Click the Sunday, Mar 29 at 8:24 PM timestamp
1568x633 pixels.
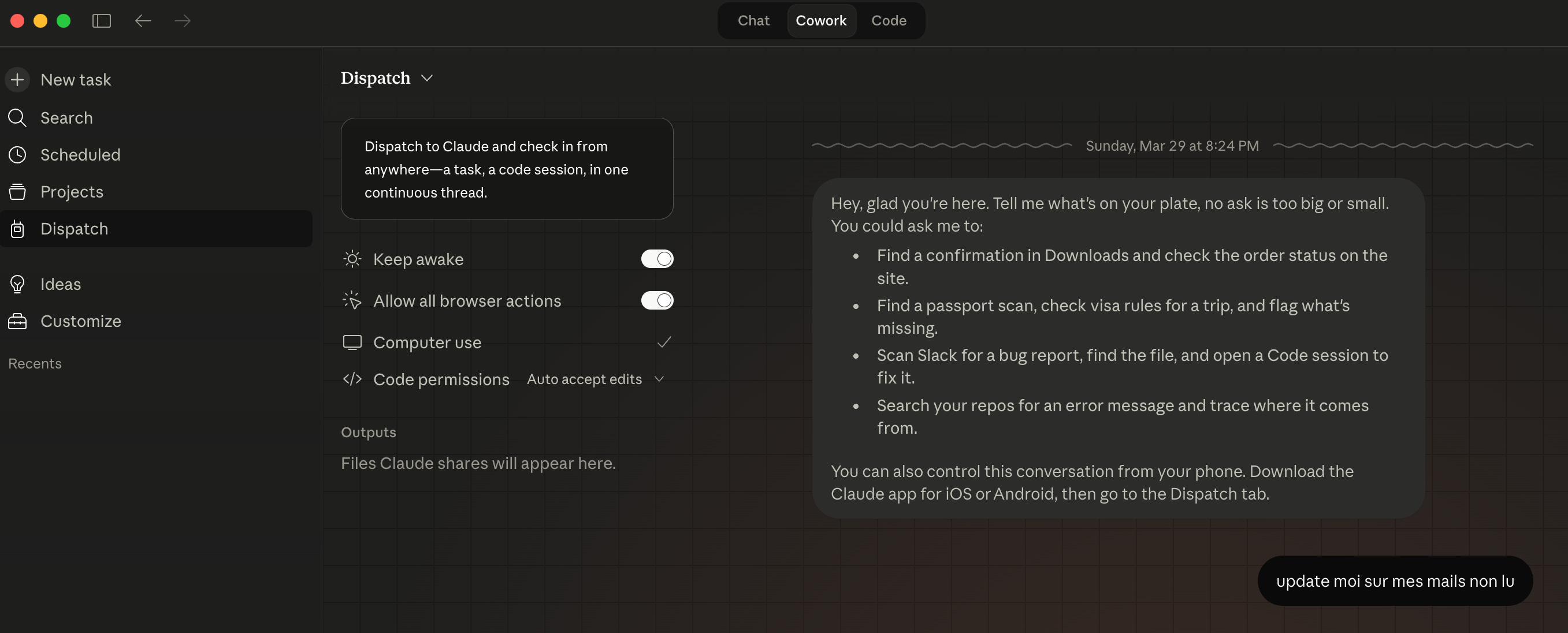click(x=1172, y=146)
